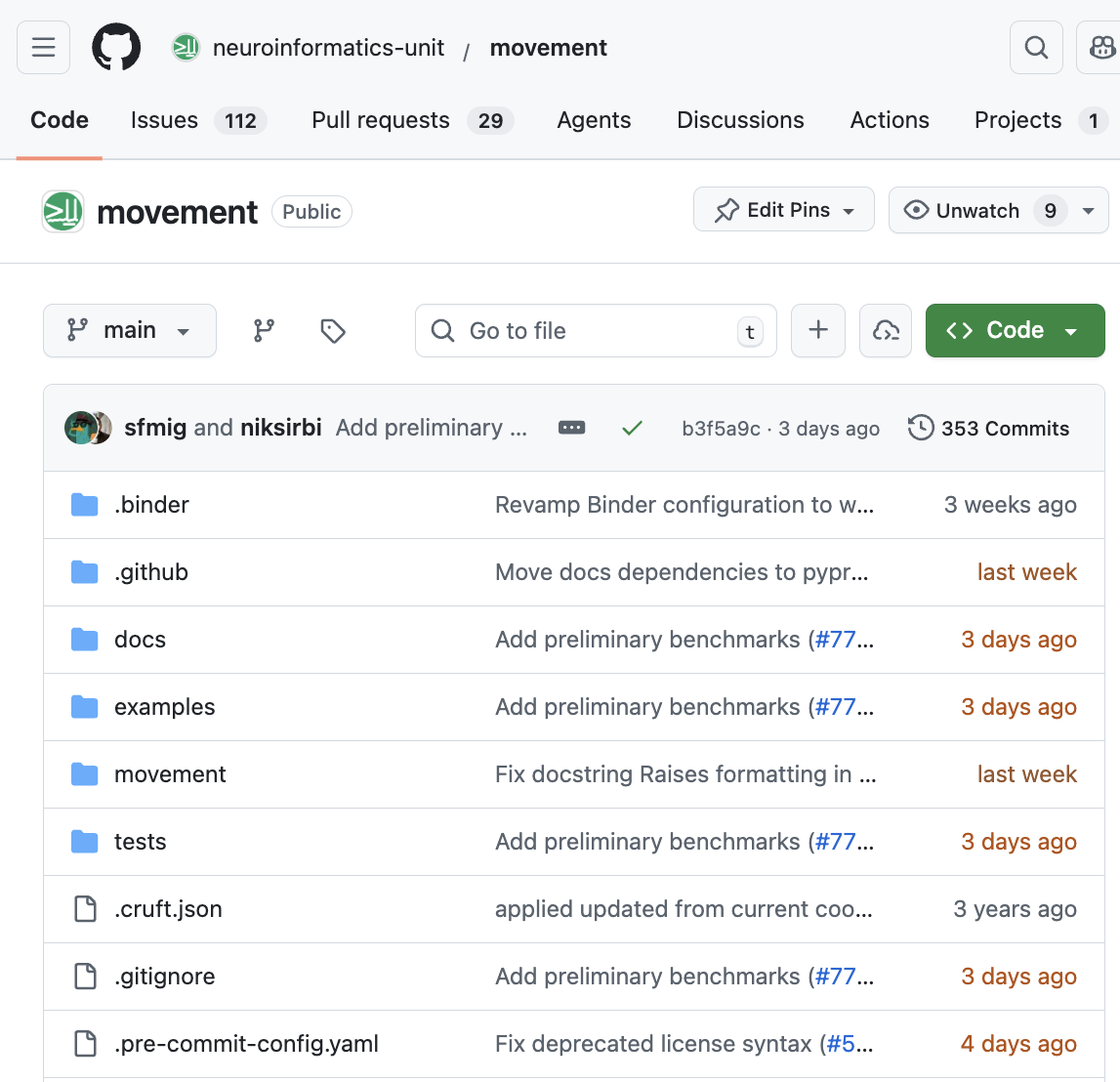Click the Go to file search field
Viewport: 1120px width, 1082px height.
click(x=596, y=331)
